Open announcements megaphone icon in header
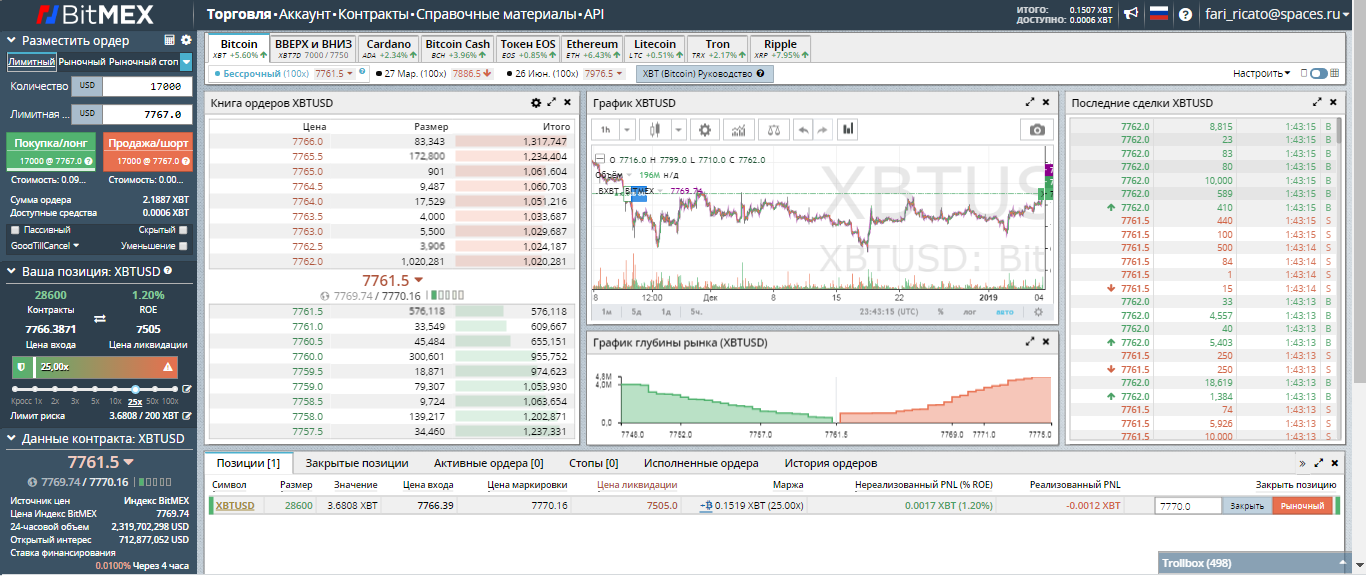Image resolution: width=1366 pixels, height=580 pixels. [1131, 14]
